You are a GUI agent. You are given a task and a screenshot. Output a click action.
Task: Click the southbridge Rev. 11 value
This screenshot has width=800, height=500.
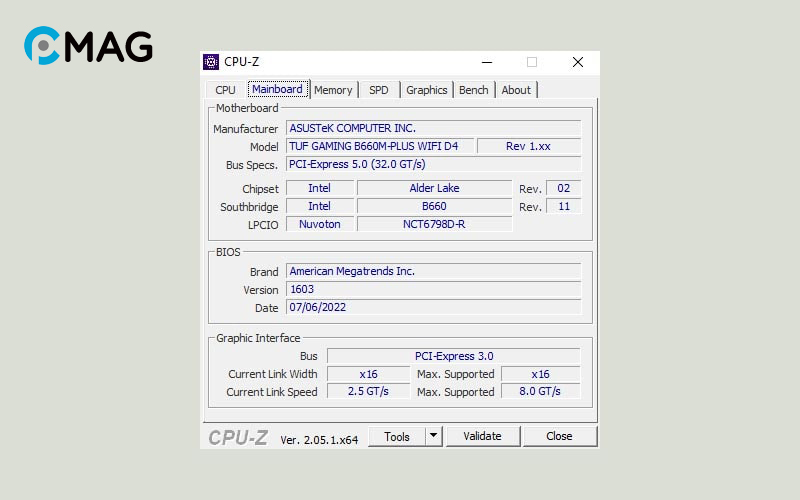point(563,206)
